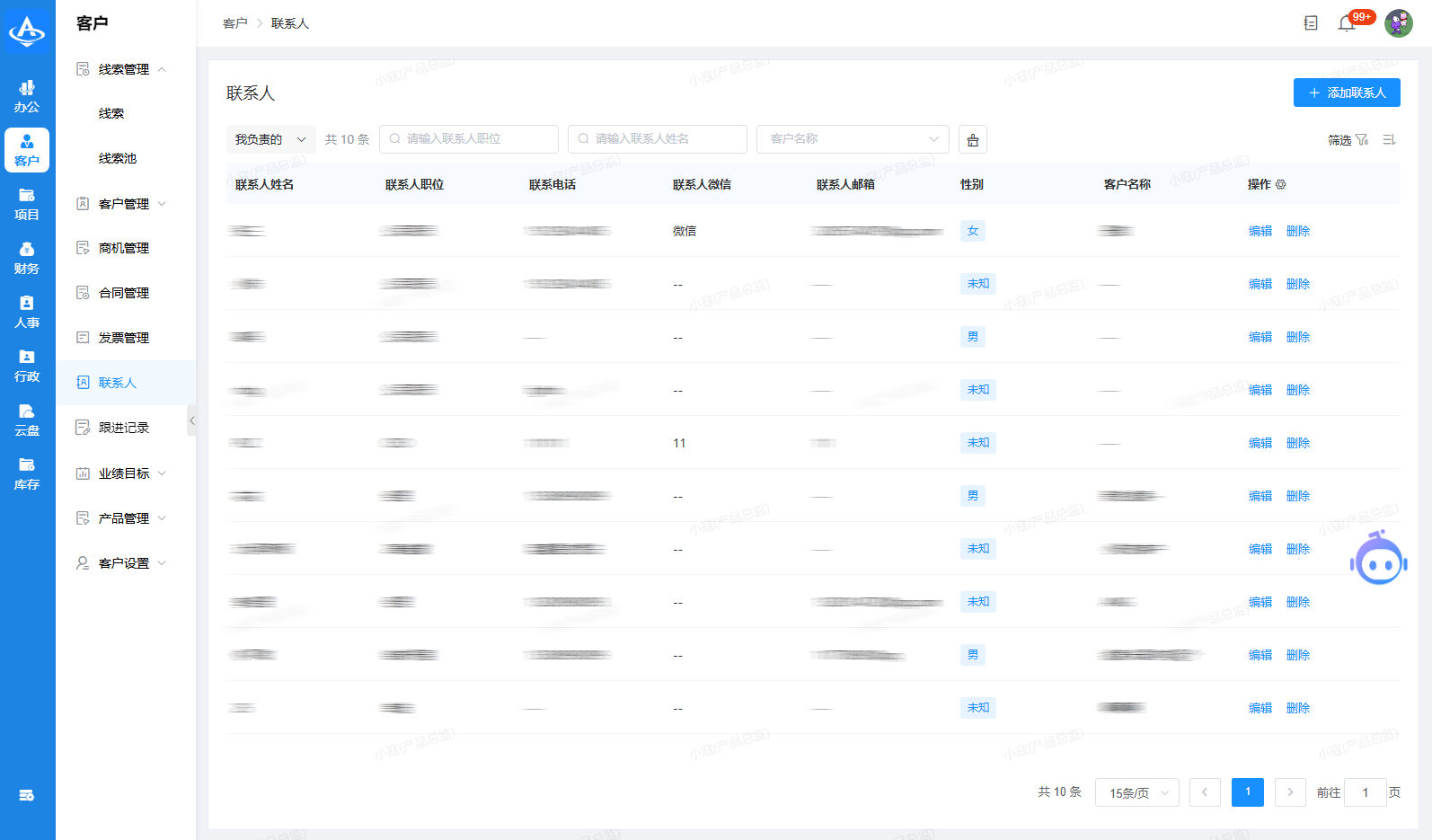The image size is (1432, 840).
Task: Click the list layout icon beside 筛选
Action: pos(1389,139)
